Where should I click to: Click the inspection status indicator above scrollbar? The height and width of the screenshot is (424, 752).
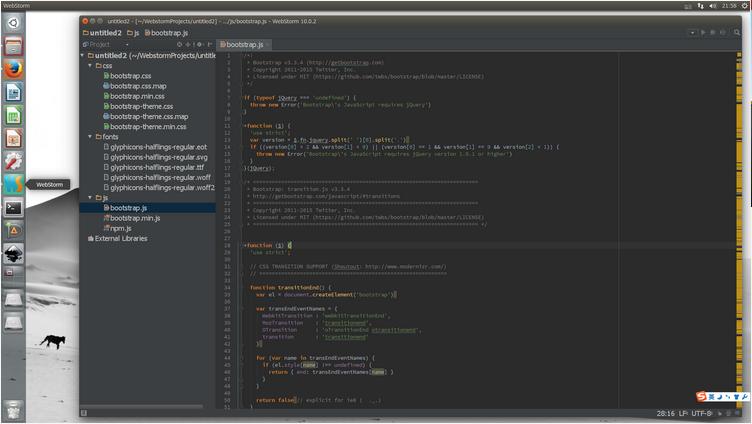tap(739, 55)
